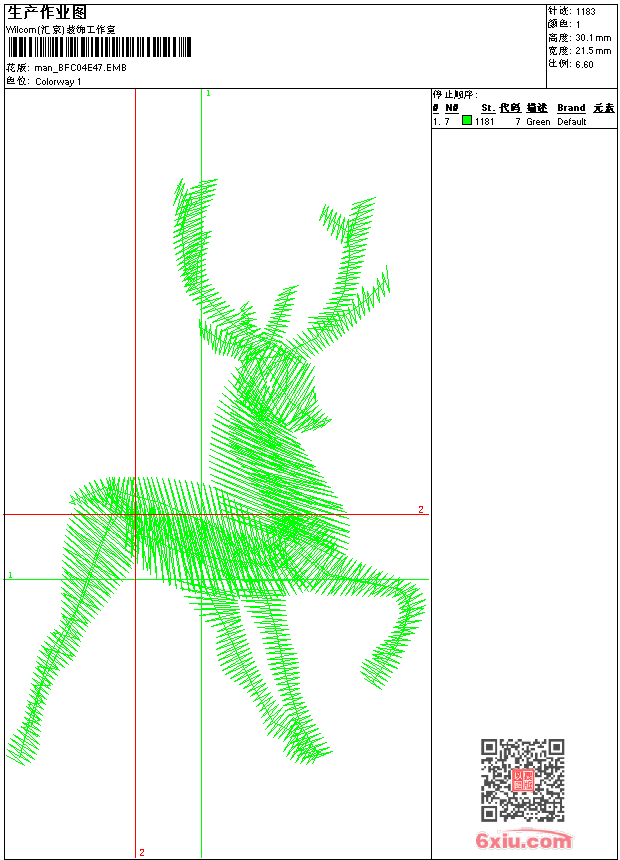Click the 6.60 scale value
The width and height of the screenshot is (620, 860).
click(584, 64)
